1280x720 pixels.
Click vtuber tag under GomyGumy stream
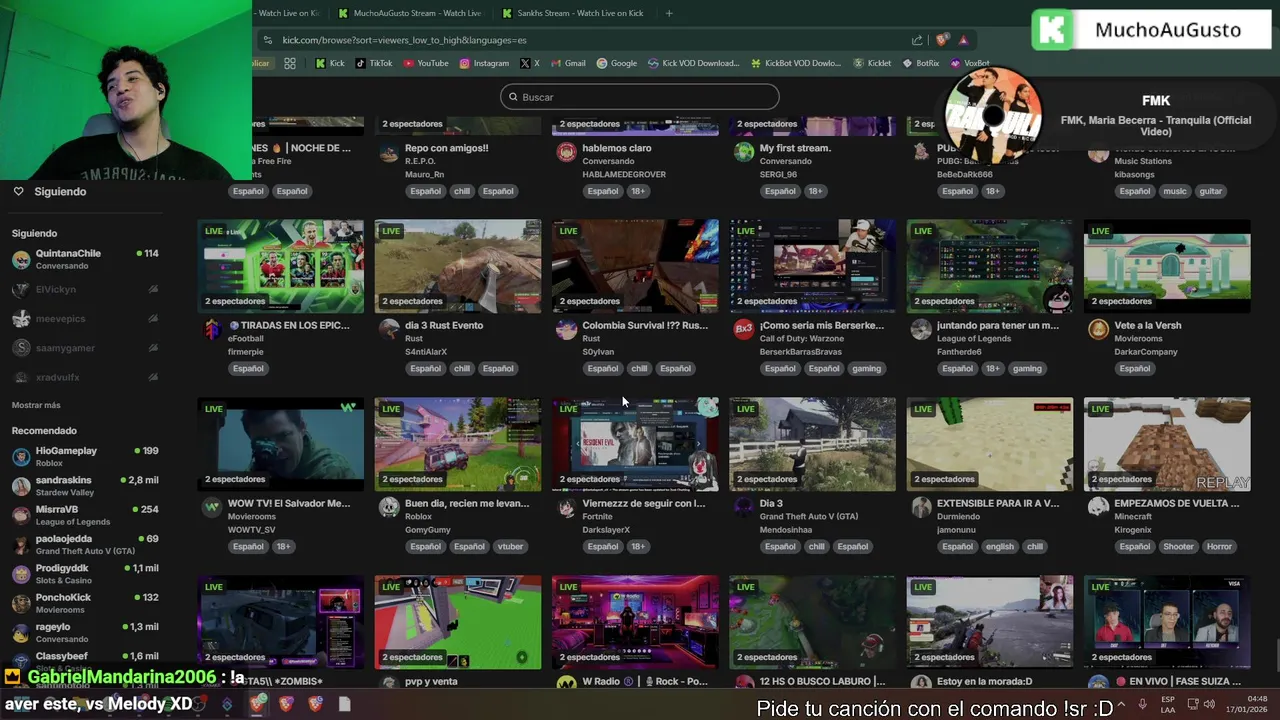(x=511, y=547)
